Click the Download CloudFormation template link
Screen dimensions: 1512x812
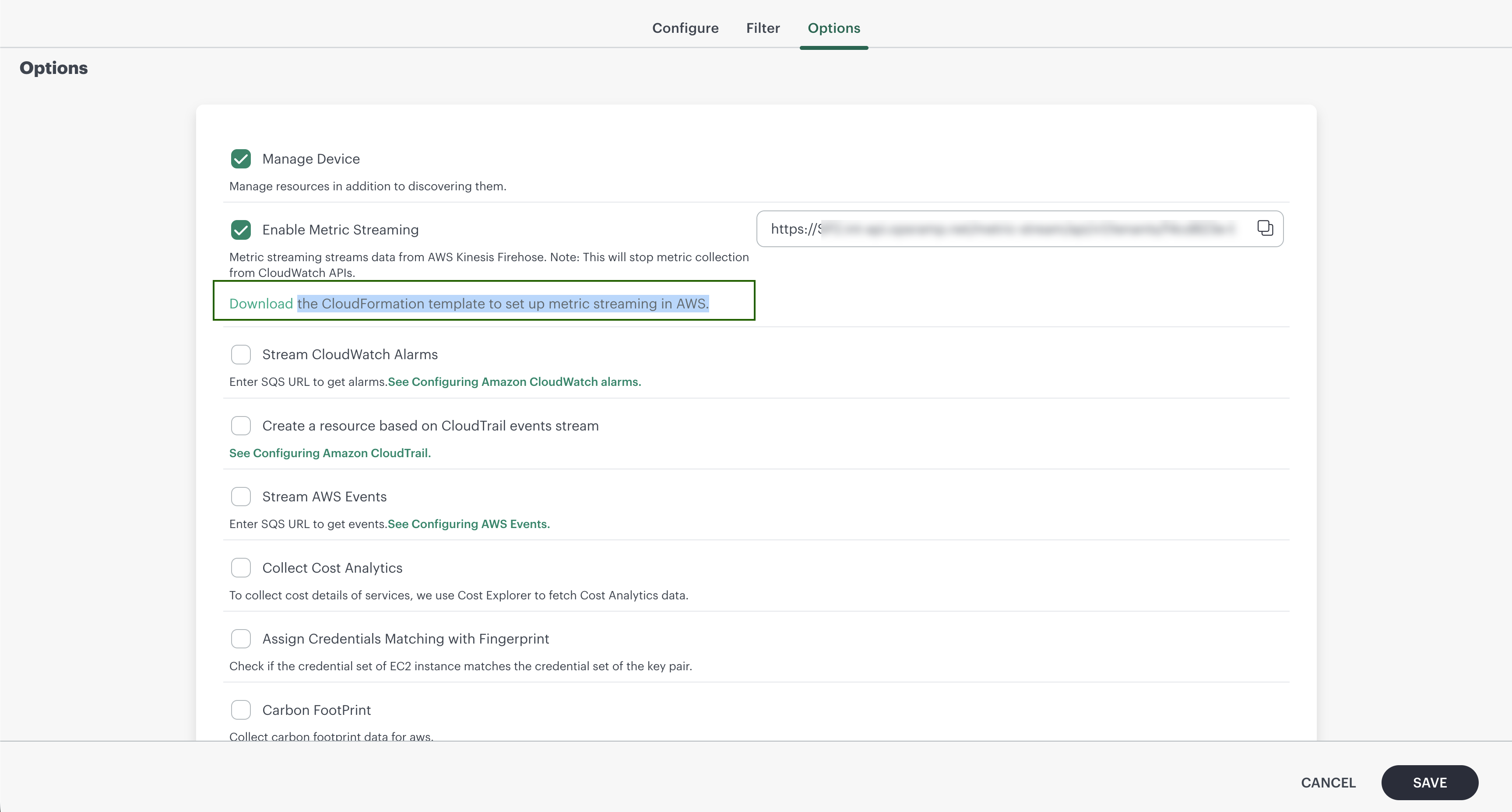point(260,303)
